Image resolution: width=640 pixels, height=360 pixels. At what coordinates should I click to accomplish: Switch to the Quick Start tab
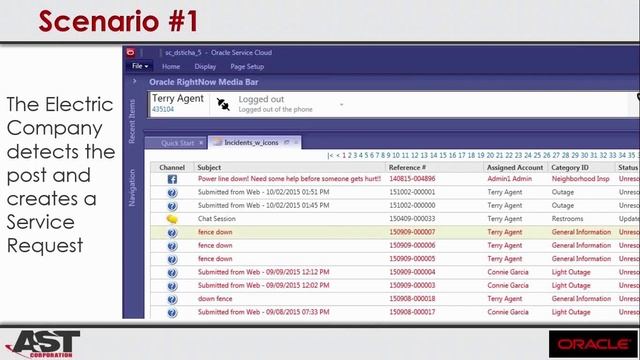177,143
